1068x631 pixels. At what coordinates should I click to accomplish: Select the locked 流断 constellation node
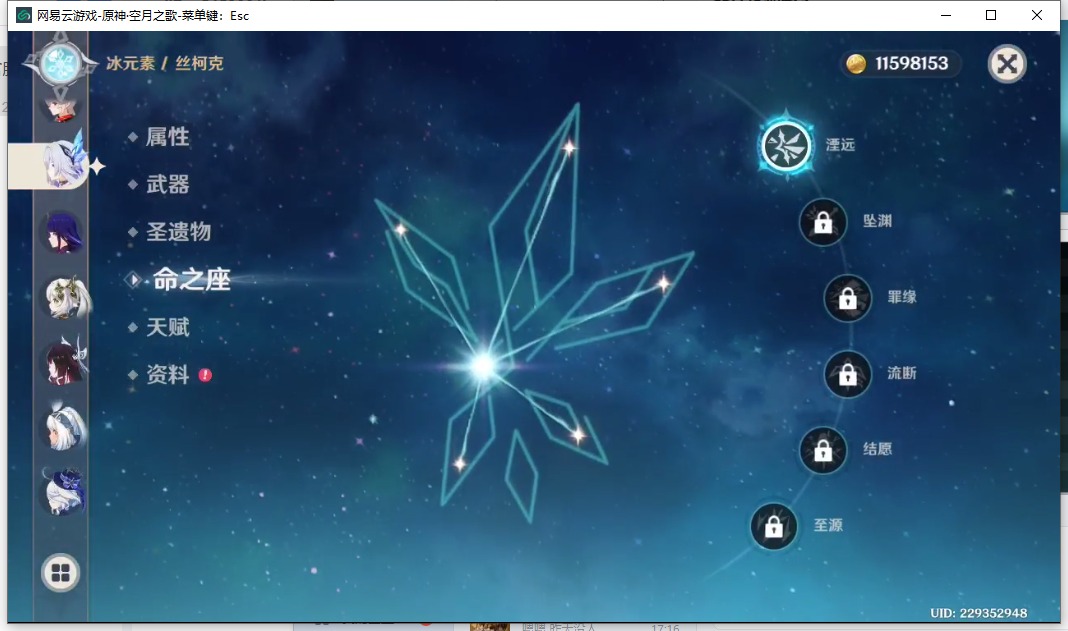[847, 374]
